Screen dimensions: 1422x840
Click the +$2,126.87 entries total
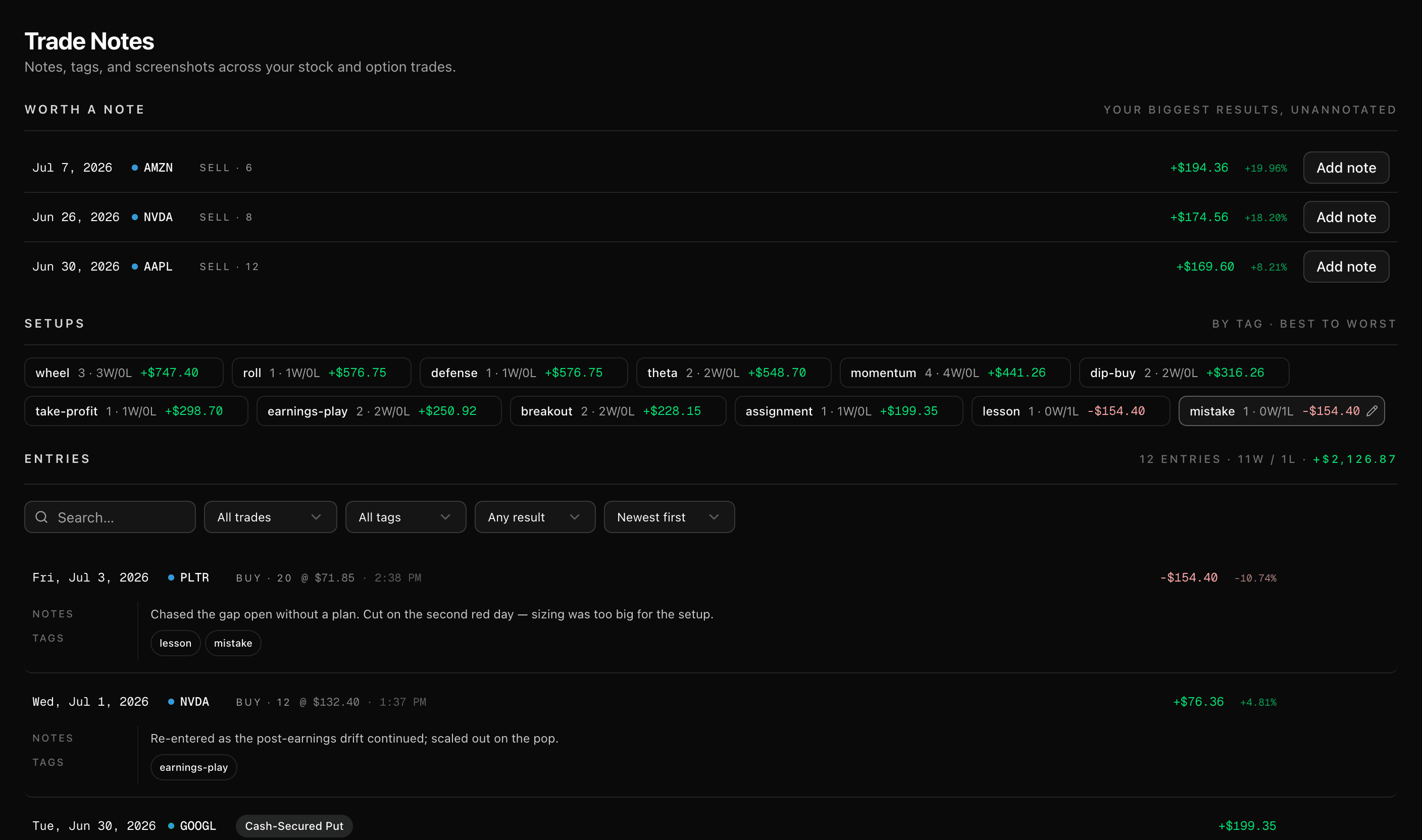(1355, 459)
